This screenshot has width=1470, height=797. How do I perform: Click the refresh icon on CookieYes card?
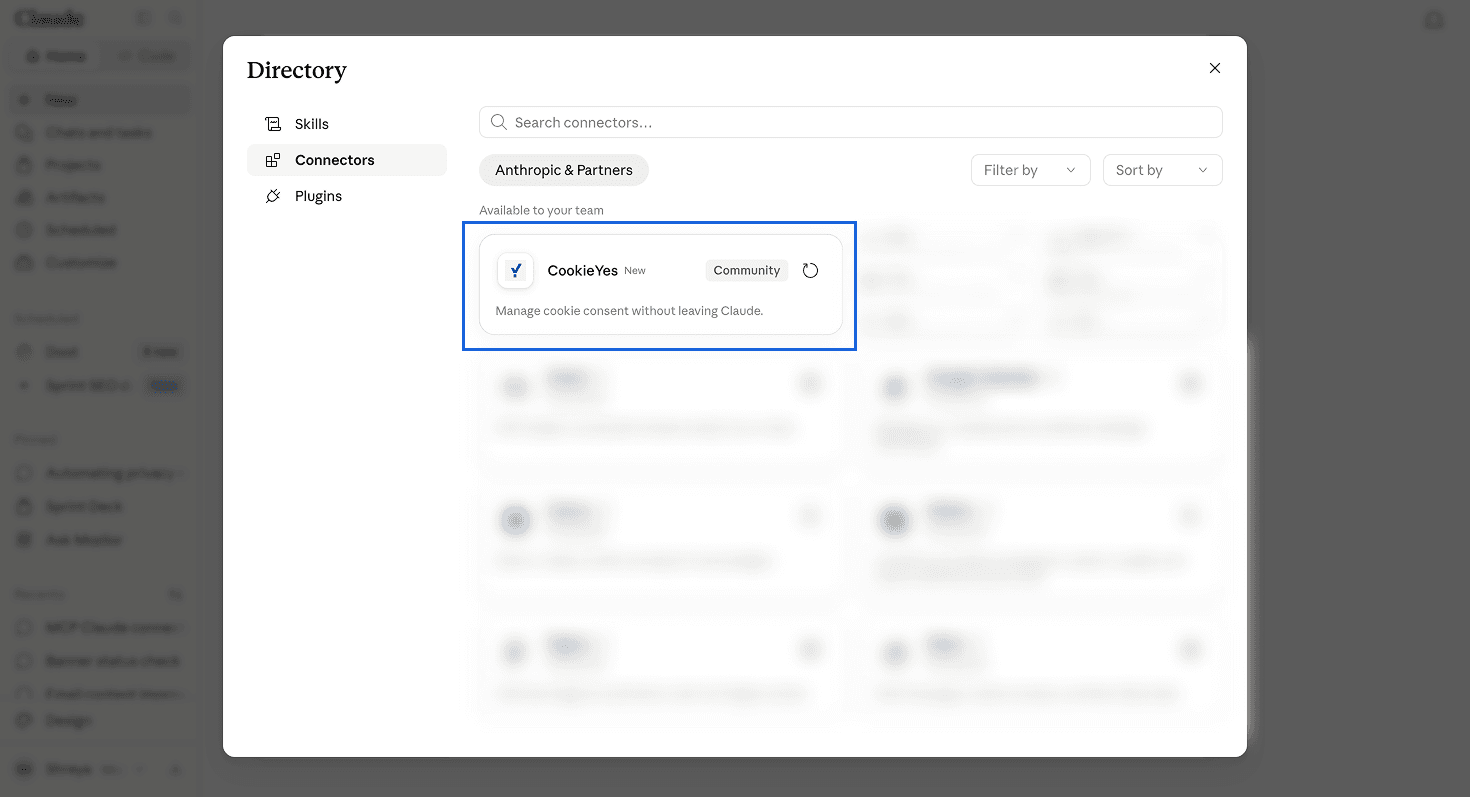(810, 270)
